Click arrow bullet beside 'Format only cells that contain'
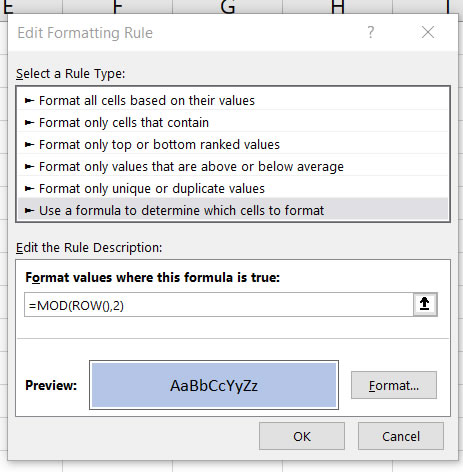 (x=29, y=122)
